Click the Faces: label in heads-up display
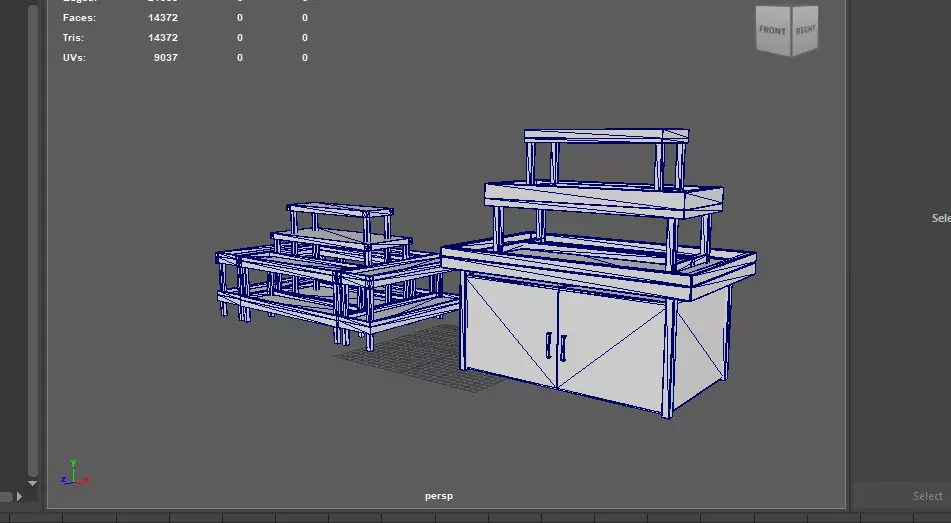Screen dimensions: 951x523 (x=79, y=18)
